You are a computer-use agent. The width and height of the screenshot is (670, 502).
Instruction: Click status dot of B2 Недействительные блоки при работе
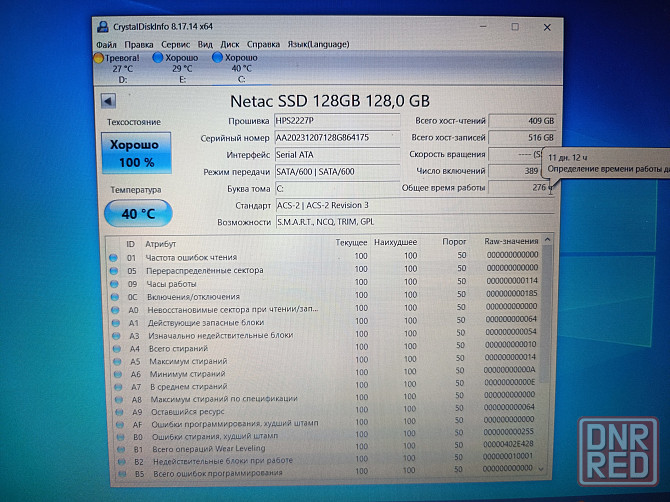point(122,462)
